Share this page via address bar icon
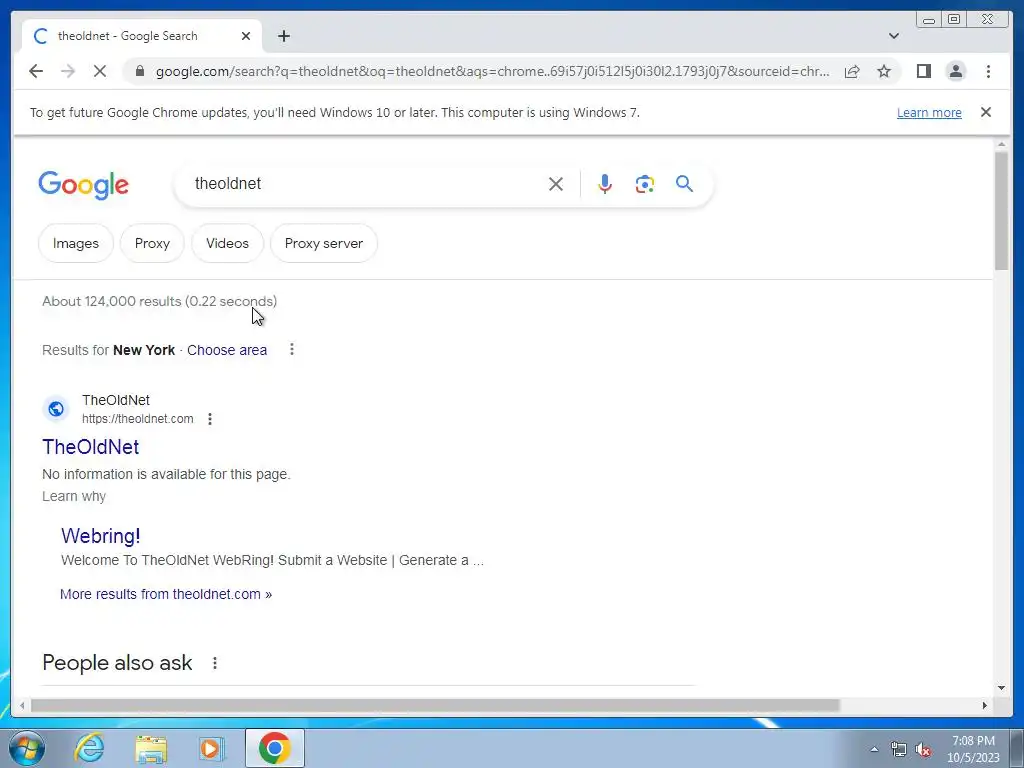 [852, 71]
